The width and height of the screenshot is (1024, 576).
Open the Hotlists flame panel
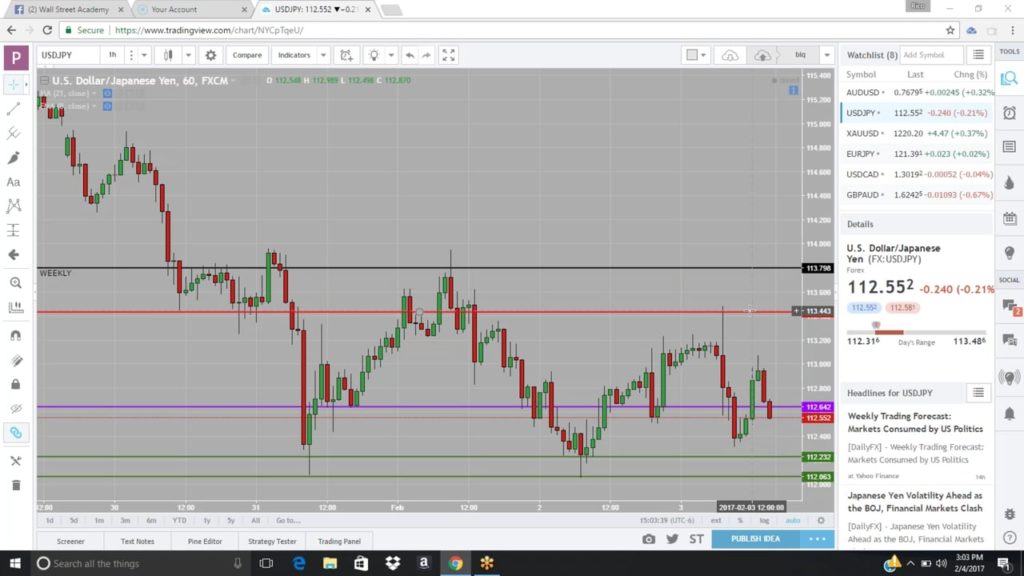(1009, 183)
